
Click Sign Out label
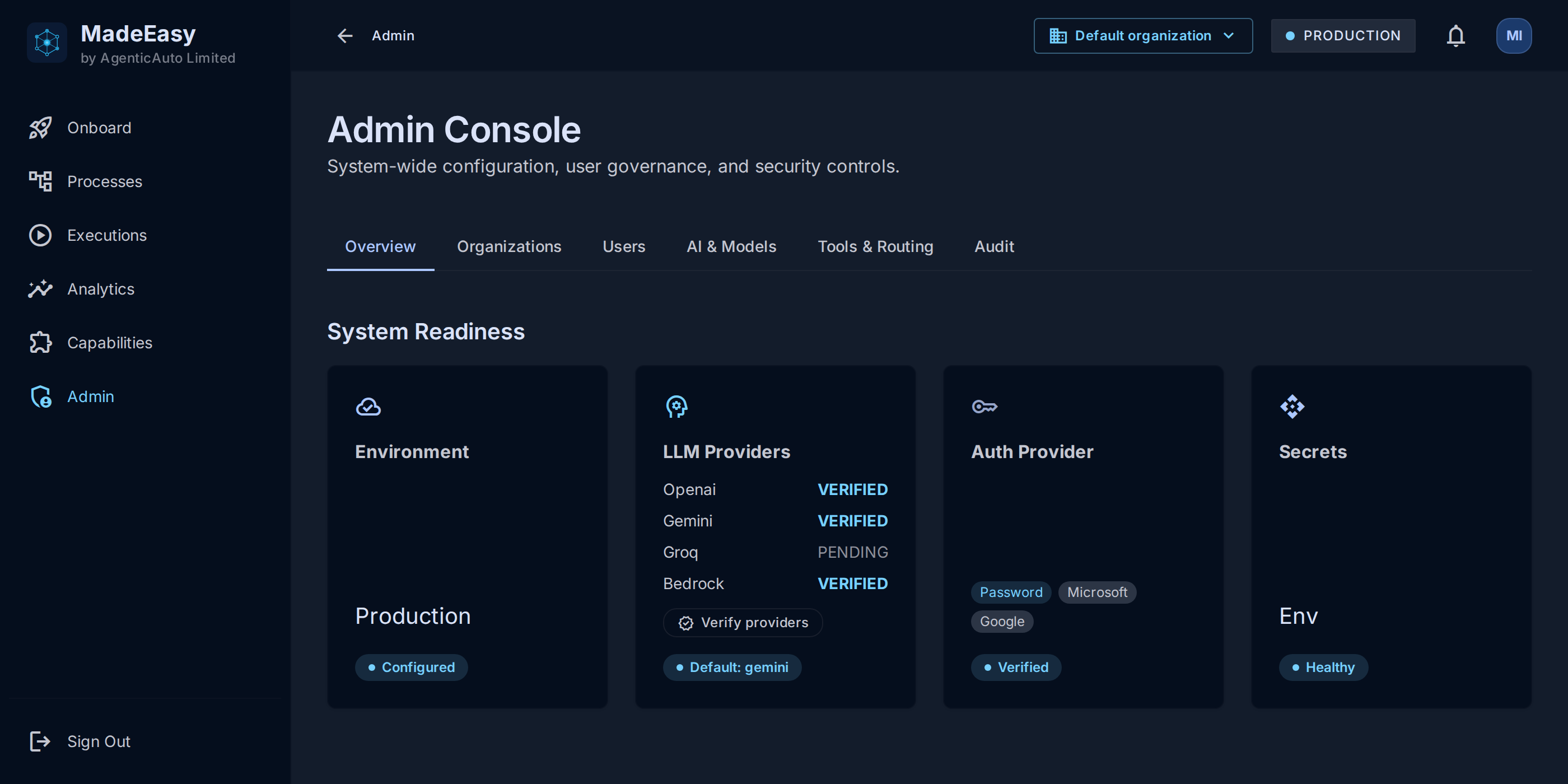99,741
